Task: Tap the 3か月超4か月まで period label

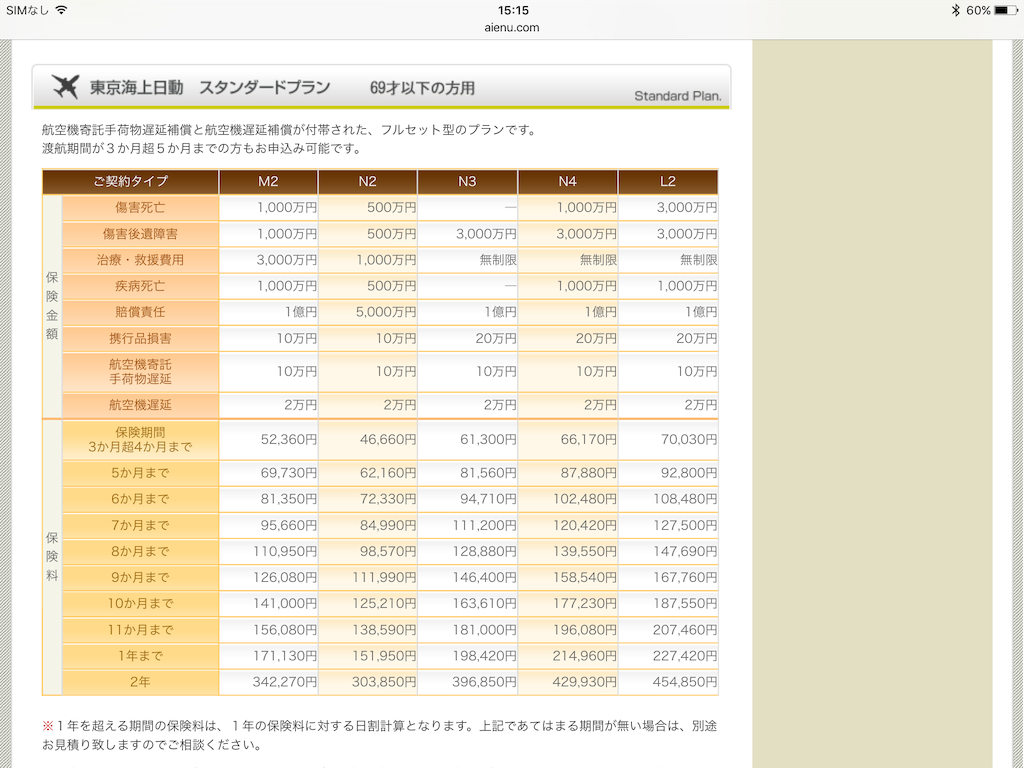Action: 140,440
